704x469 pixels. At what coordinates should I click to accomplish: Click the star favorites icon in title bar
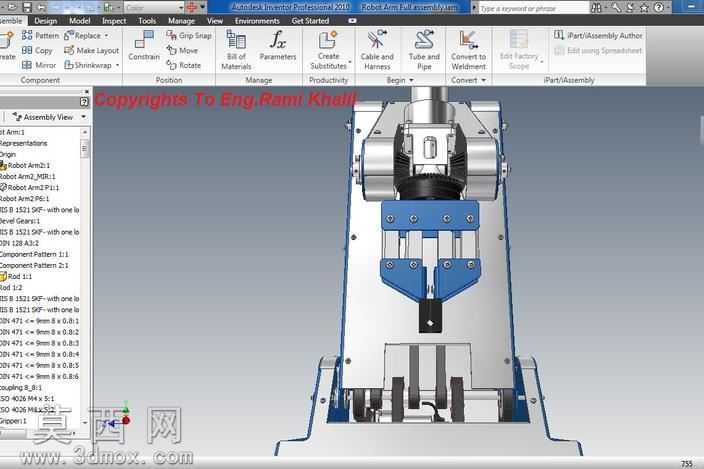(643, 7)
